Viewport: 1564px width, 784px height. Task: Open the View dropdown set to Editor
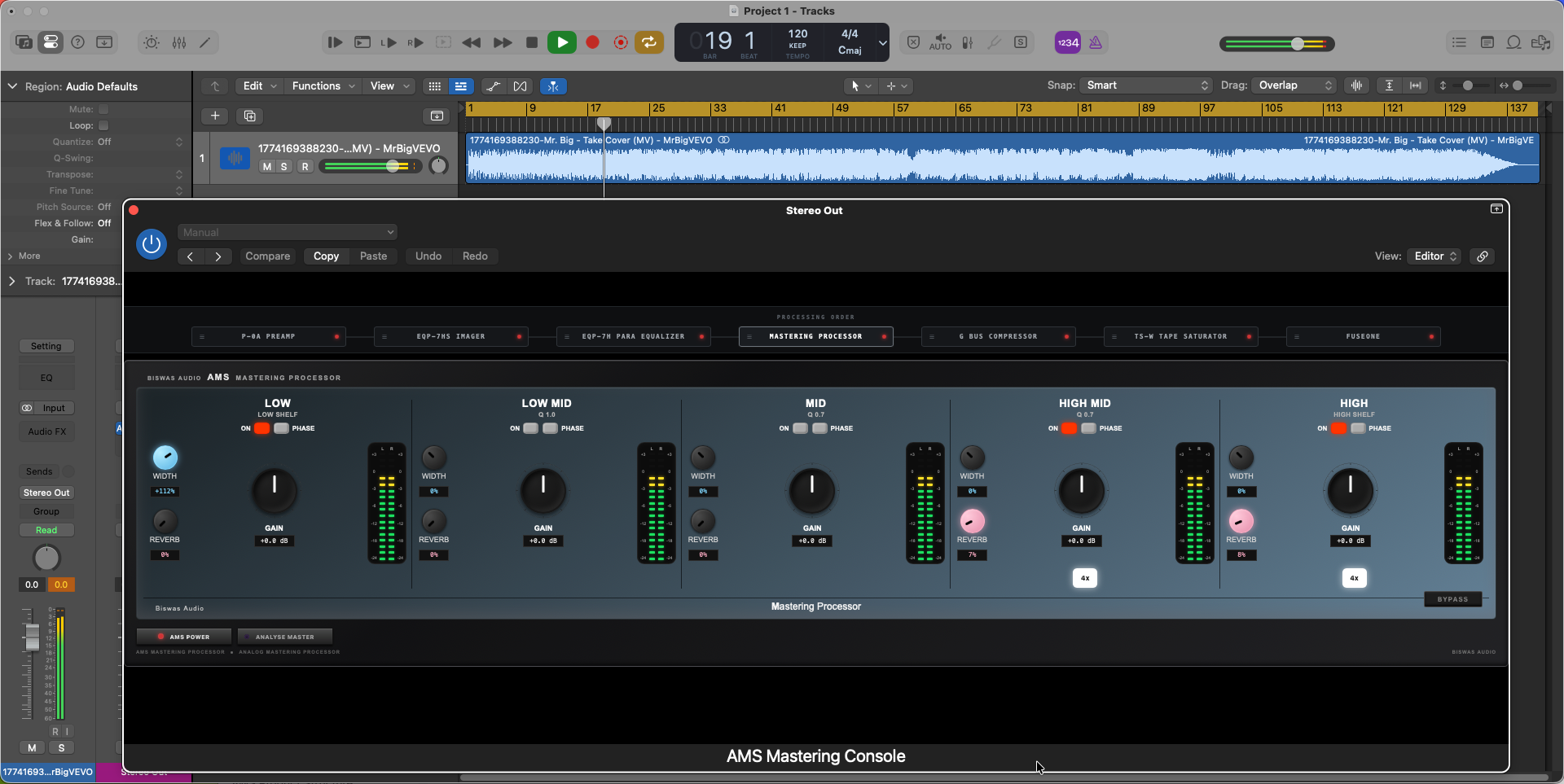[1435, 256]
